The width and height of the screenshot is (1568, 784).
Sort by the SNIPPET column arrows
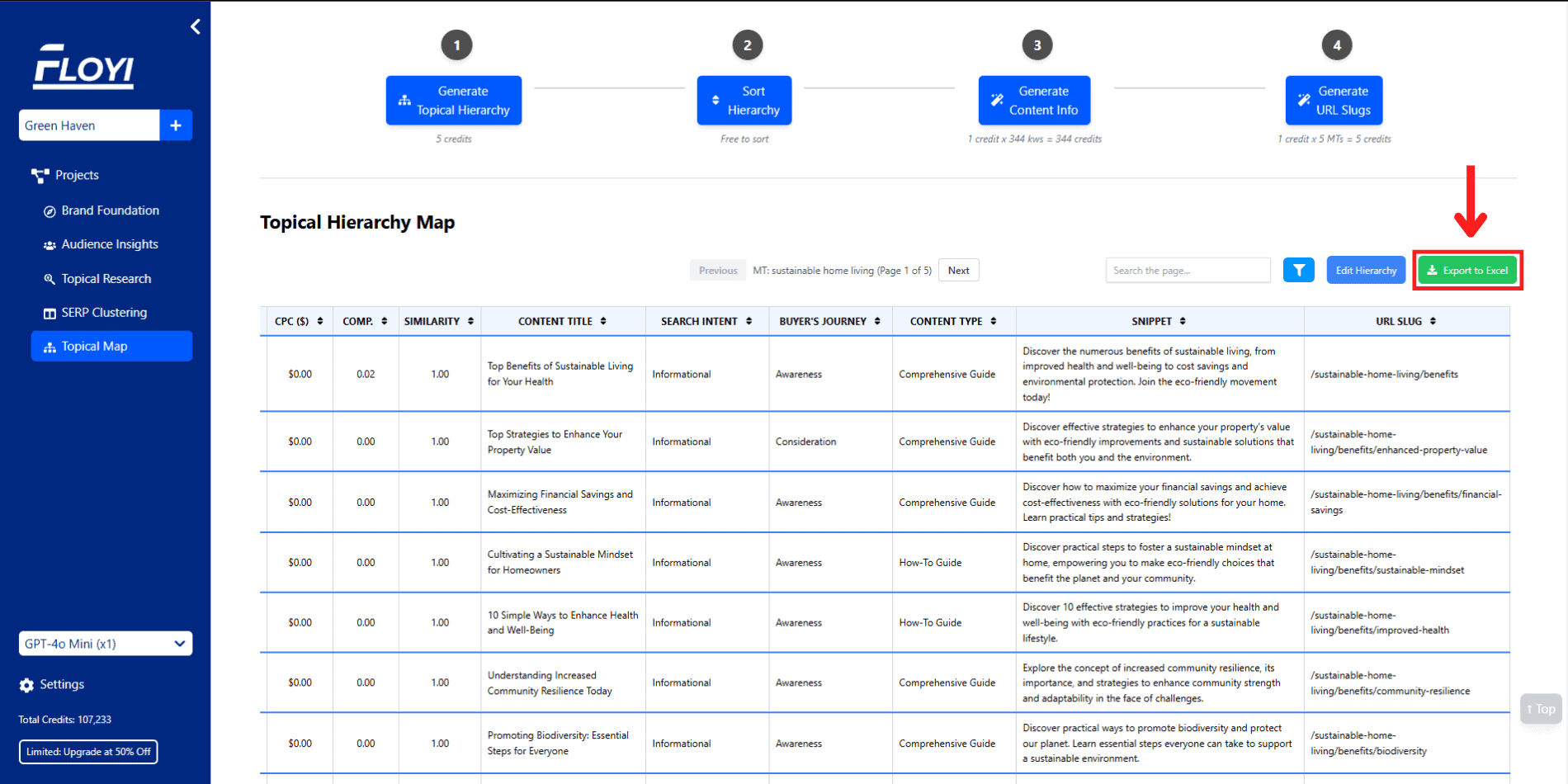coord(1183,322)
